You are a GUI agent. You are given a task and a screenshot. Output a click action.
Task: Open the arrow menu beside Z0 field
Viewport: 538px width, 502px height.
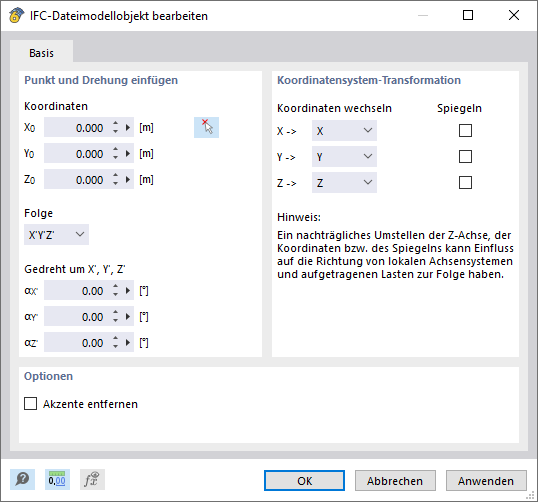tap(128, 179)
